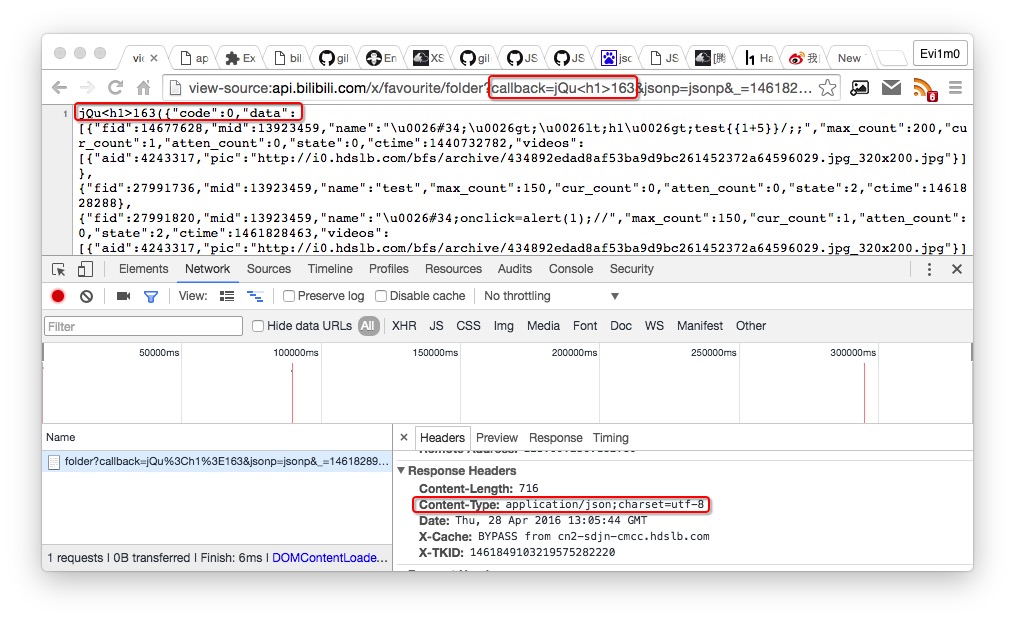
Task: Filter requests by JS
Action: click(x=436, y=326)
